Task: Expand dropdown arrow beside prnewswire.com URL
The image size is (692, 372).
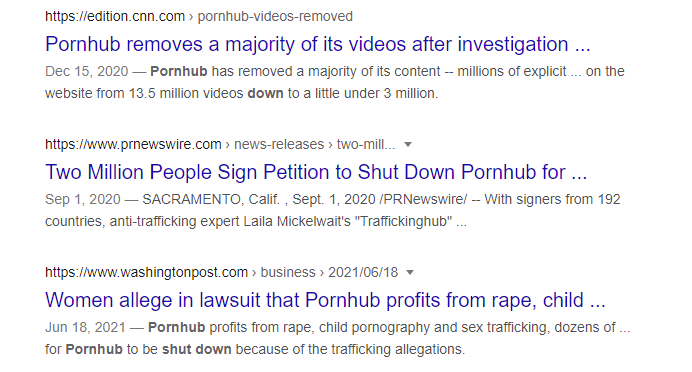Action: 408,144
